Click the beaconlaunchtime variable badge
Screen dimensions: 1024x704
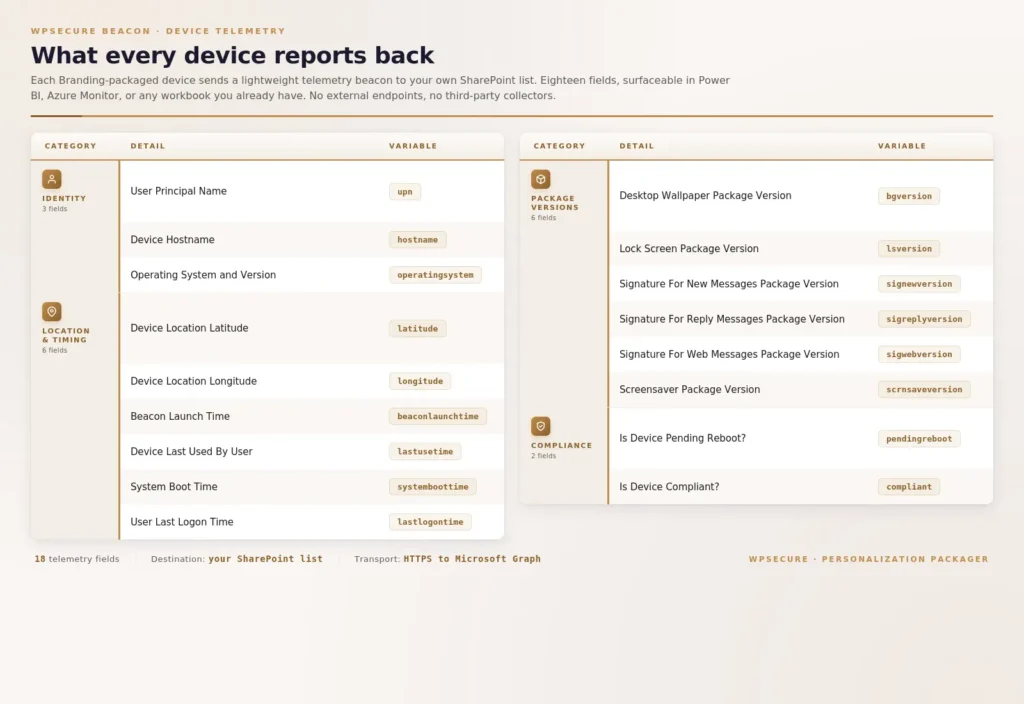click(x=437, y=416)
